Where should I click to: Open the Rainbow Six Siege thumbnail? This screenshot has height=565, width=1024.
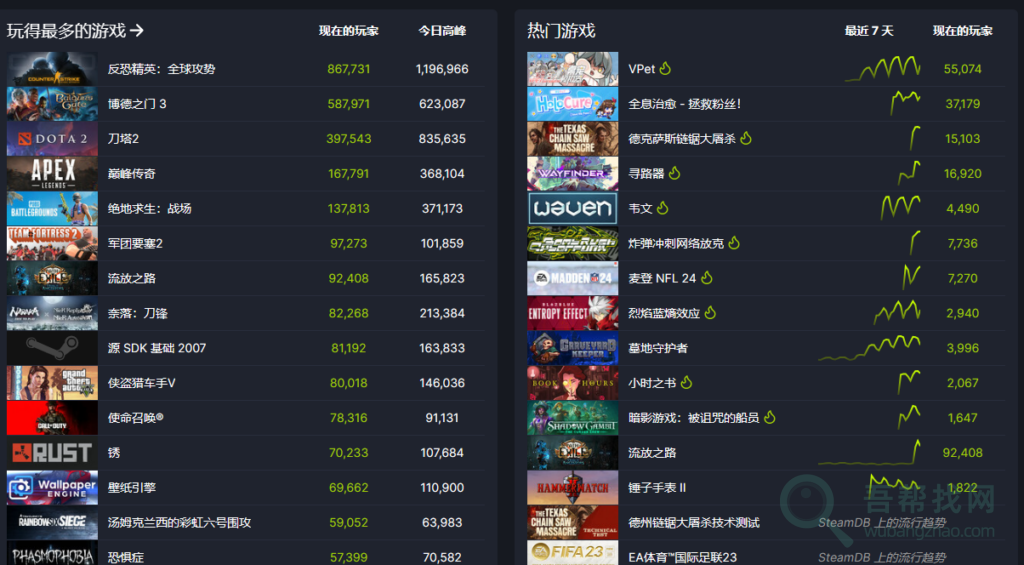(x=52, y=523)
